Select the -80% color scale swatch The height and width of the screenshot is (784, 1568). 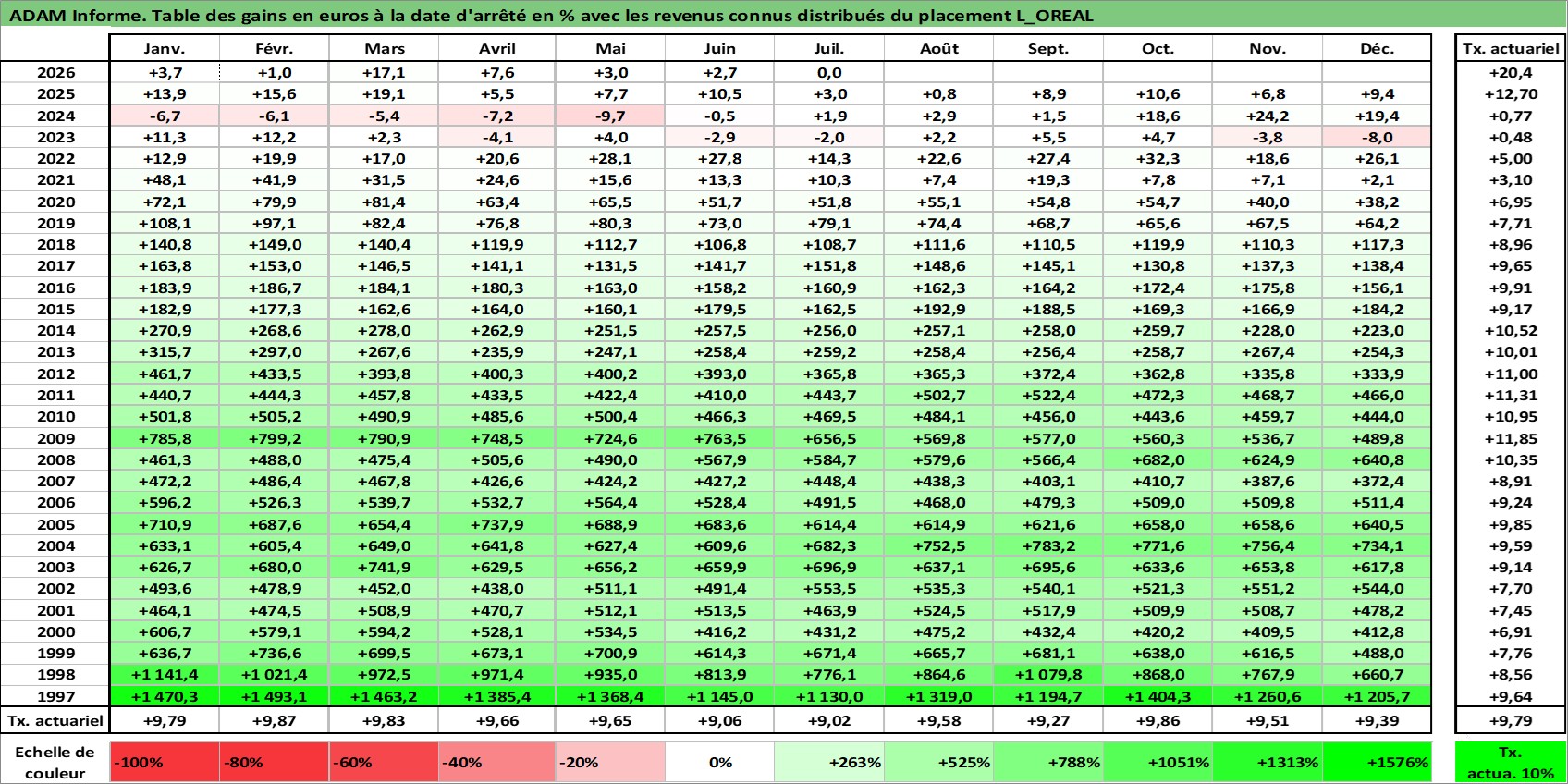click(x=275, y=762)
